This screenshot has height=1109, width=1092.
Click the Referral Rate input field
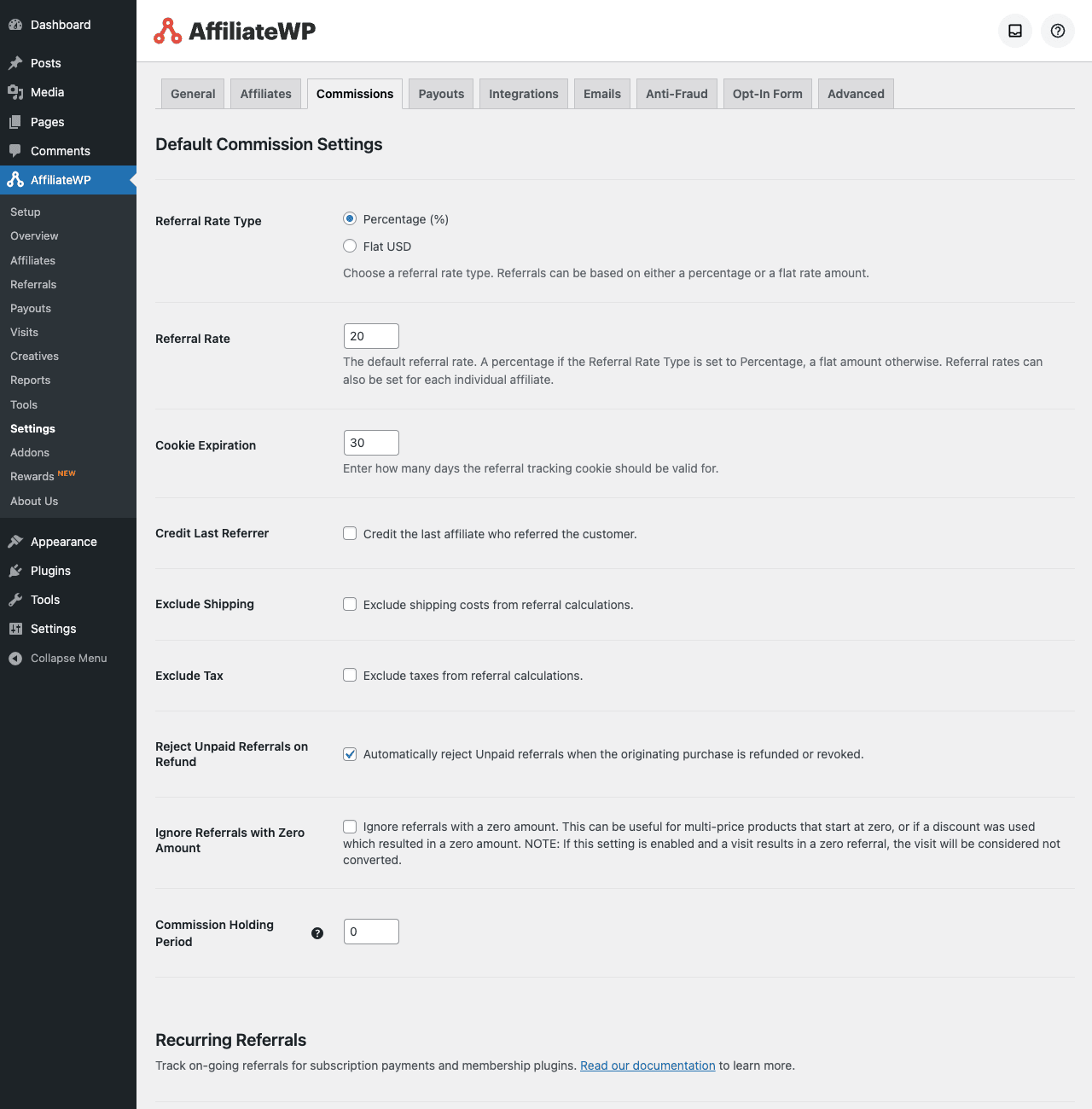pyautogui.click(x=371, y=336)
